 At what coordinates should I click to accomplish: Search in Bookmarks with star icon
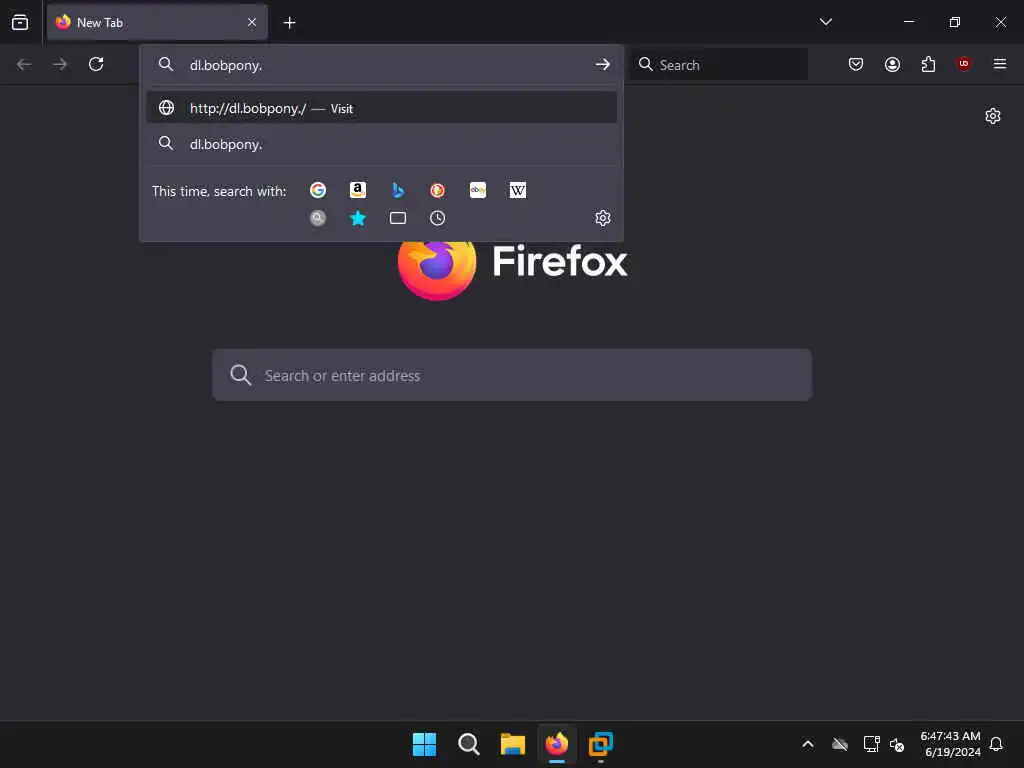click(358, 218)
